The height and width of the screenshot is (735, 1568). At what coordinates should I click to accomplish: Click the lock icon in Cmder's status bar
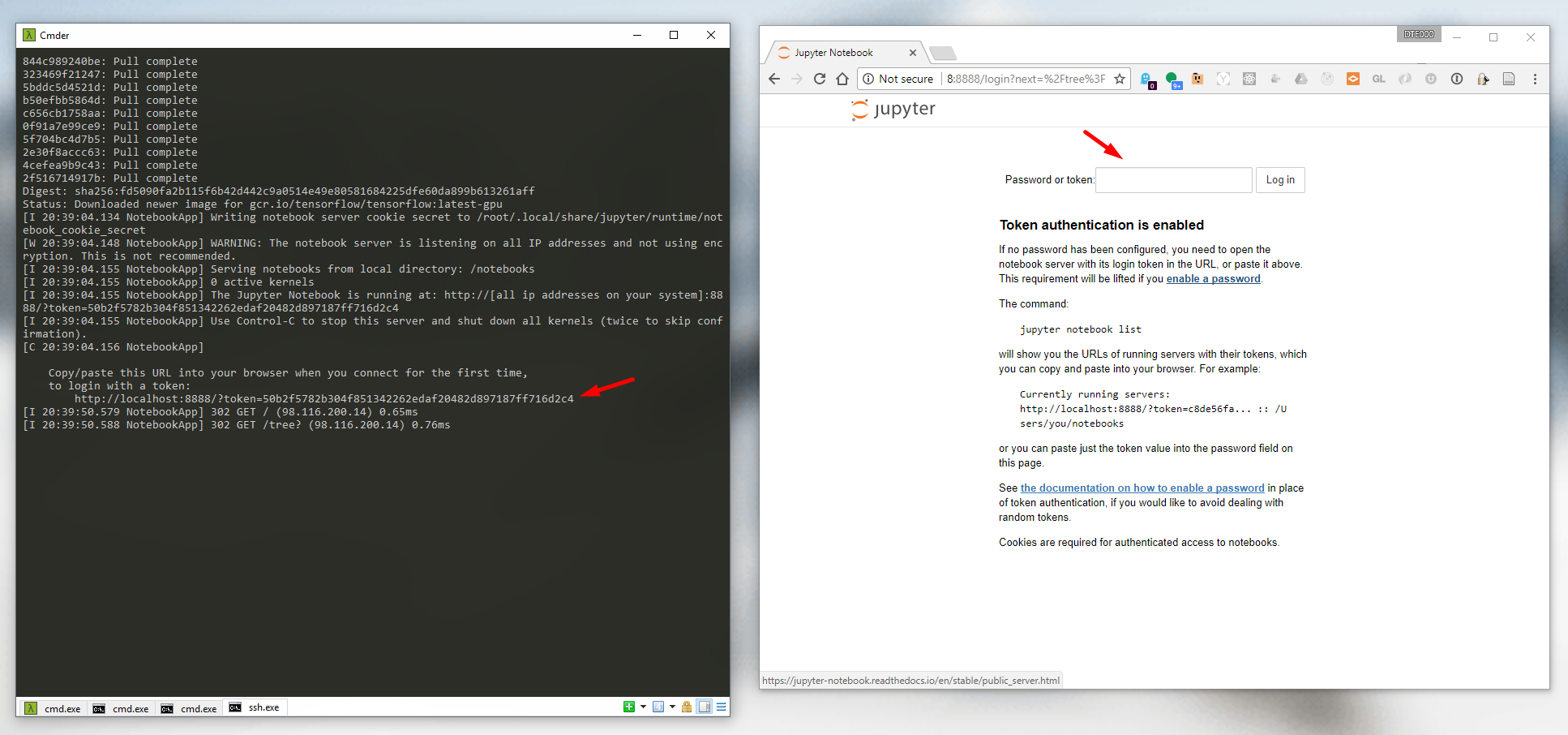tap(687, 707)
